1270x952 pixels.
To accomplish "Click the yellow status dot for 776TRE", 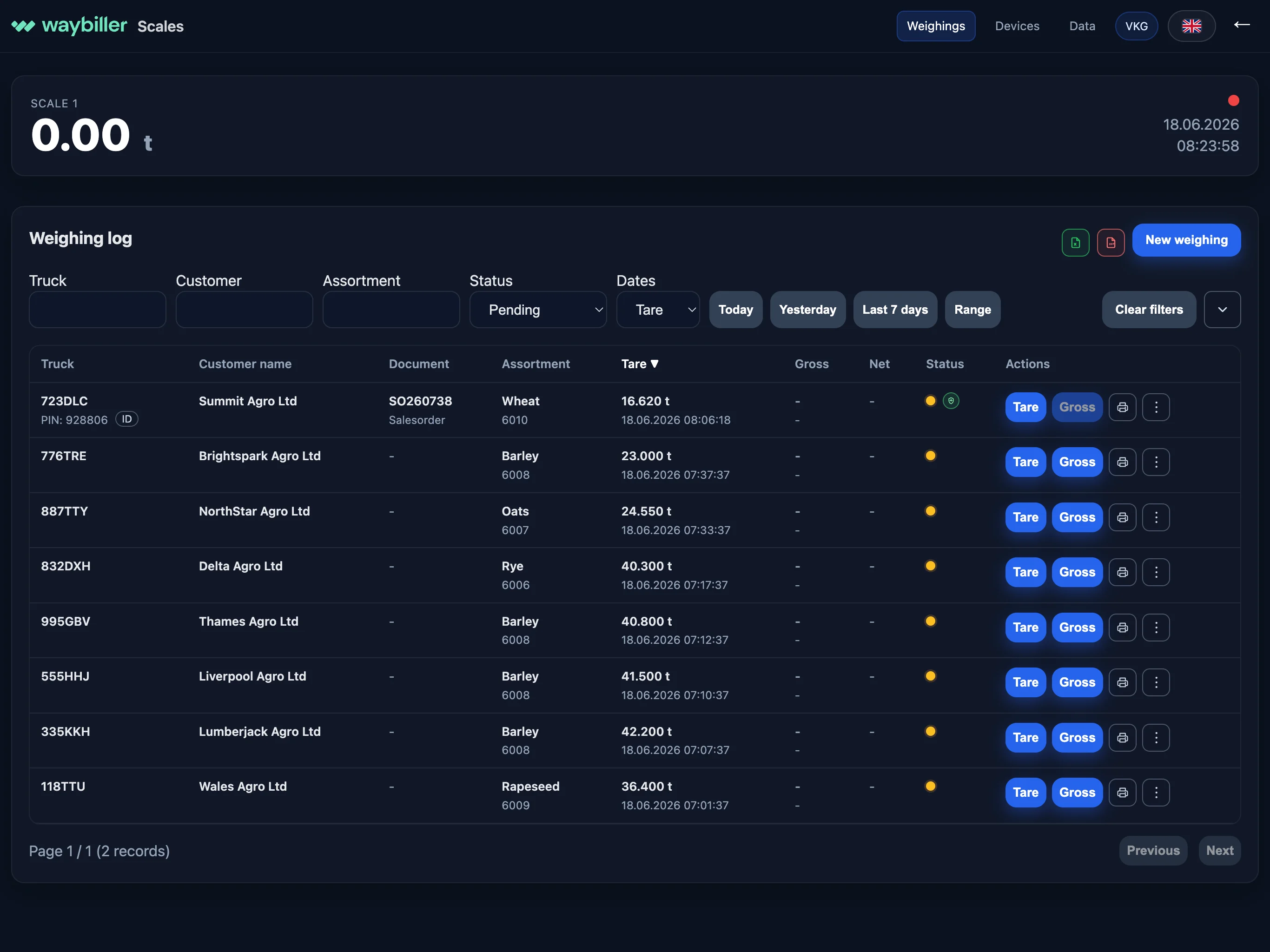I will click(x=931, y=456).
